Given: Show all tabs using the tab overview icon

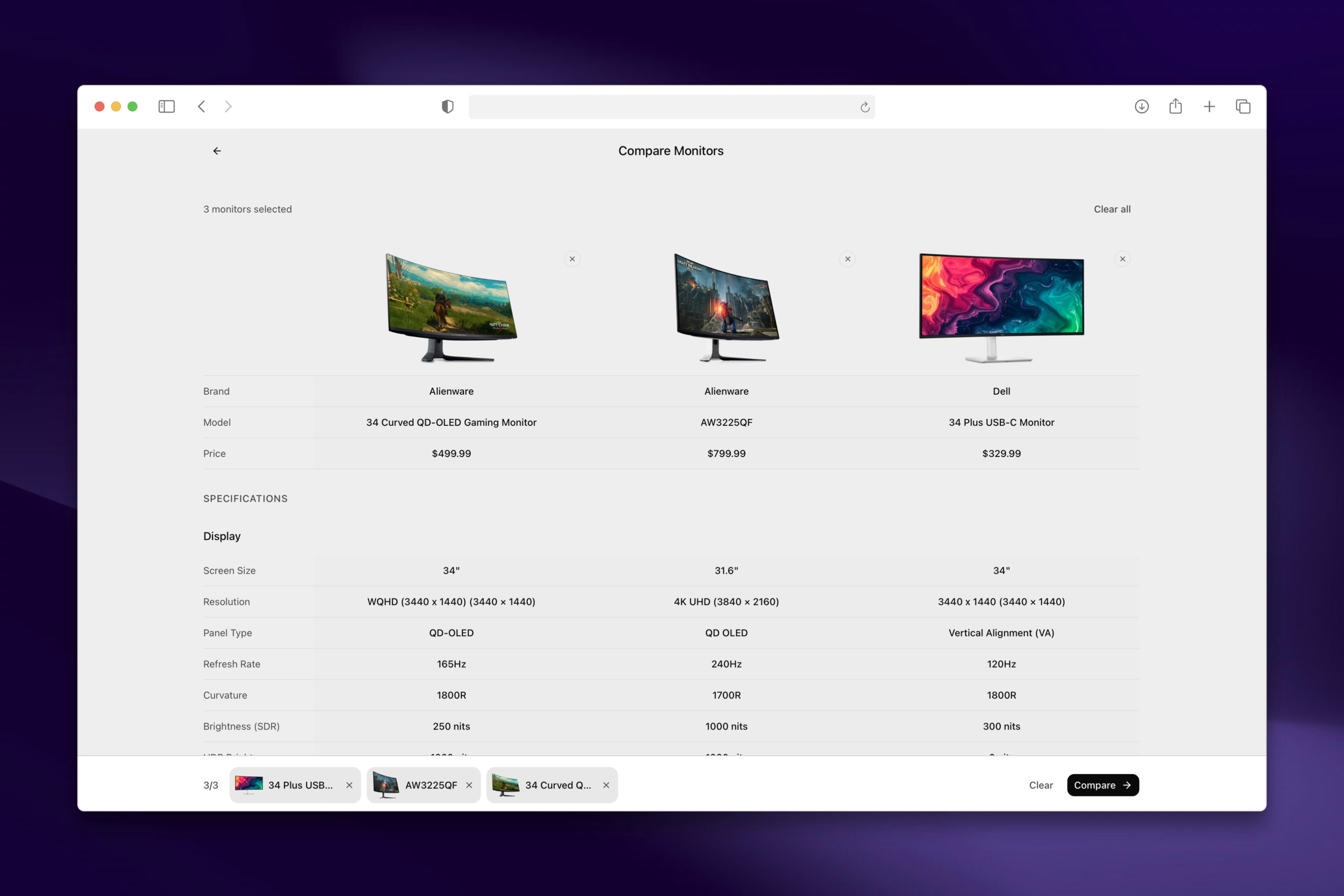Looking at the screenshot, I should tap(1243, 106).
